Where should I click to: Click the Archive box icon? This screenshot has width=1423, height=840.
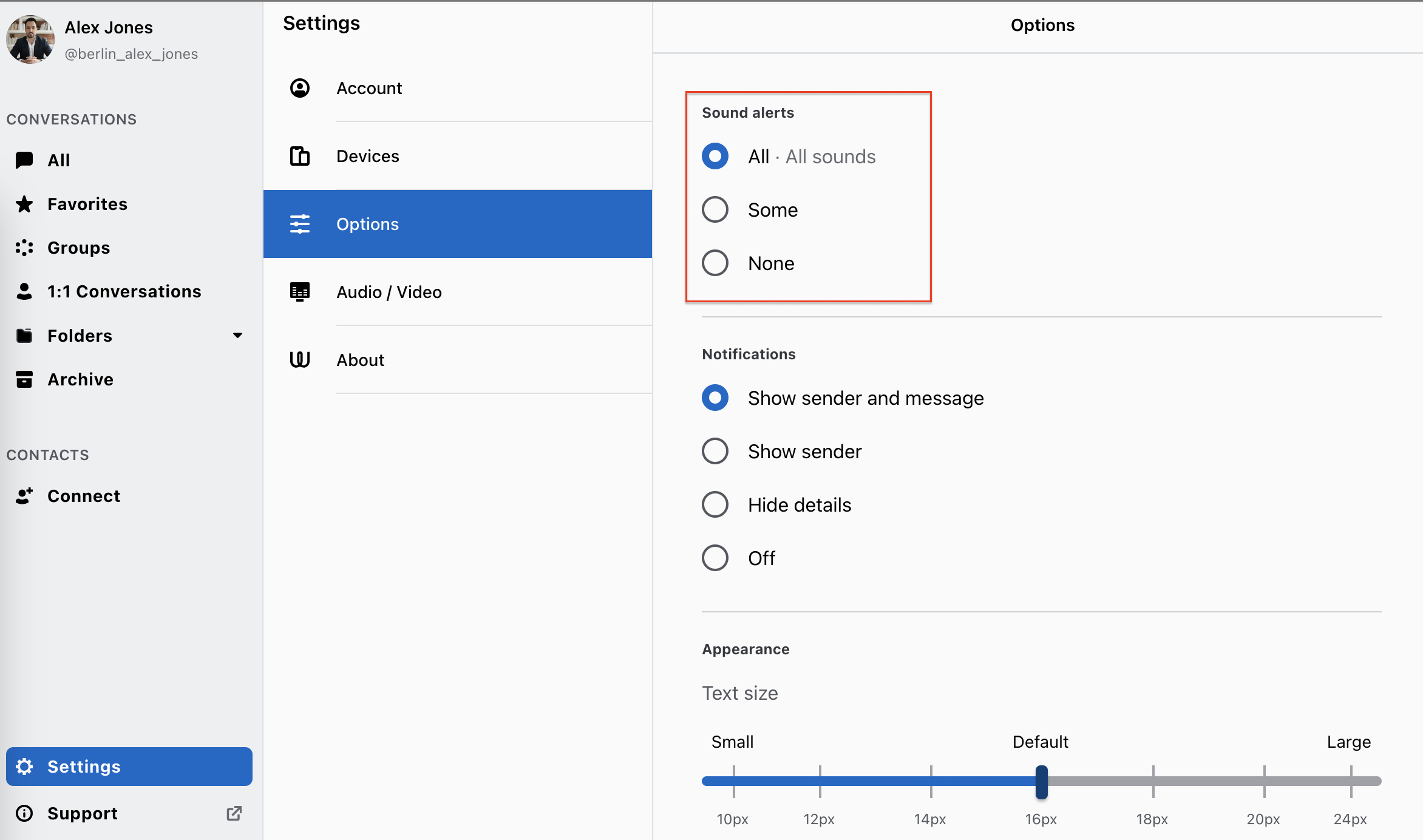tap(24, 379)
